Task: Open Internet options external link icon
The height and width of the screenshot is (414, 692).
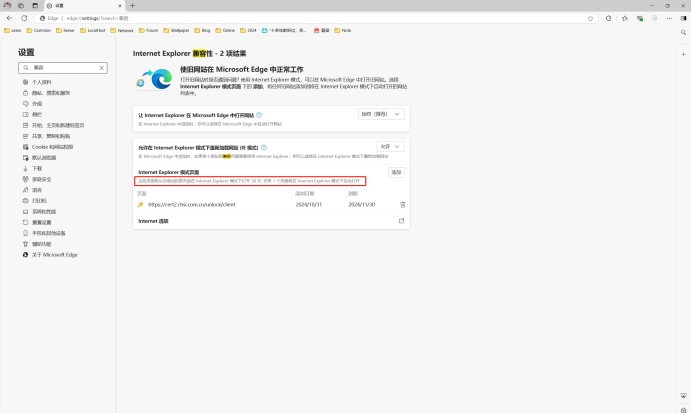Action: pyautogui.click(x=401, y=220)
